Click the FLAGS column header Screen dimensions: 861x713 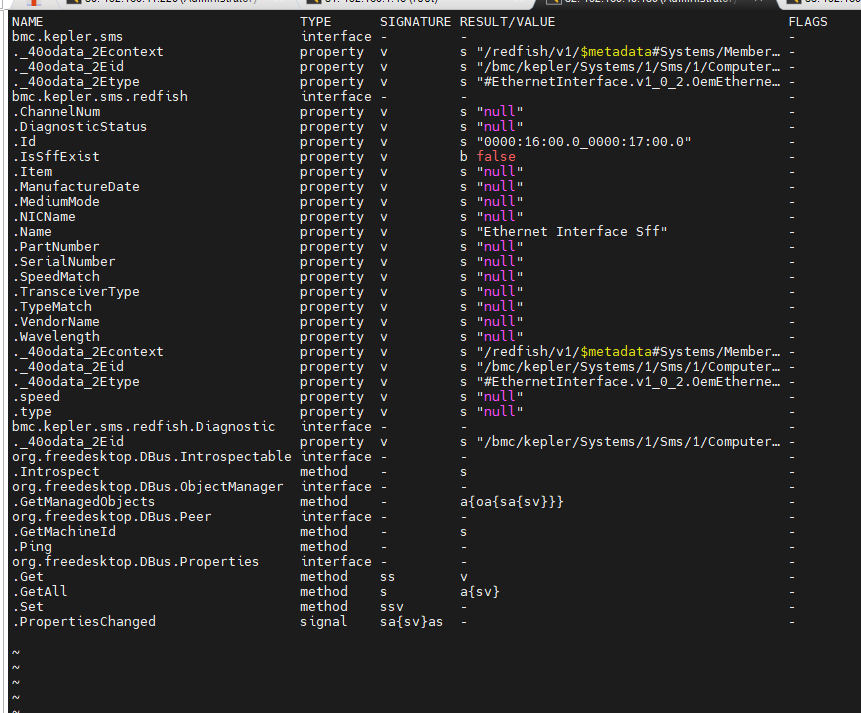click(808, 22)
